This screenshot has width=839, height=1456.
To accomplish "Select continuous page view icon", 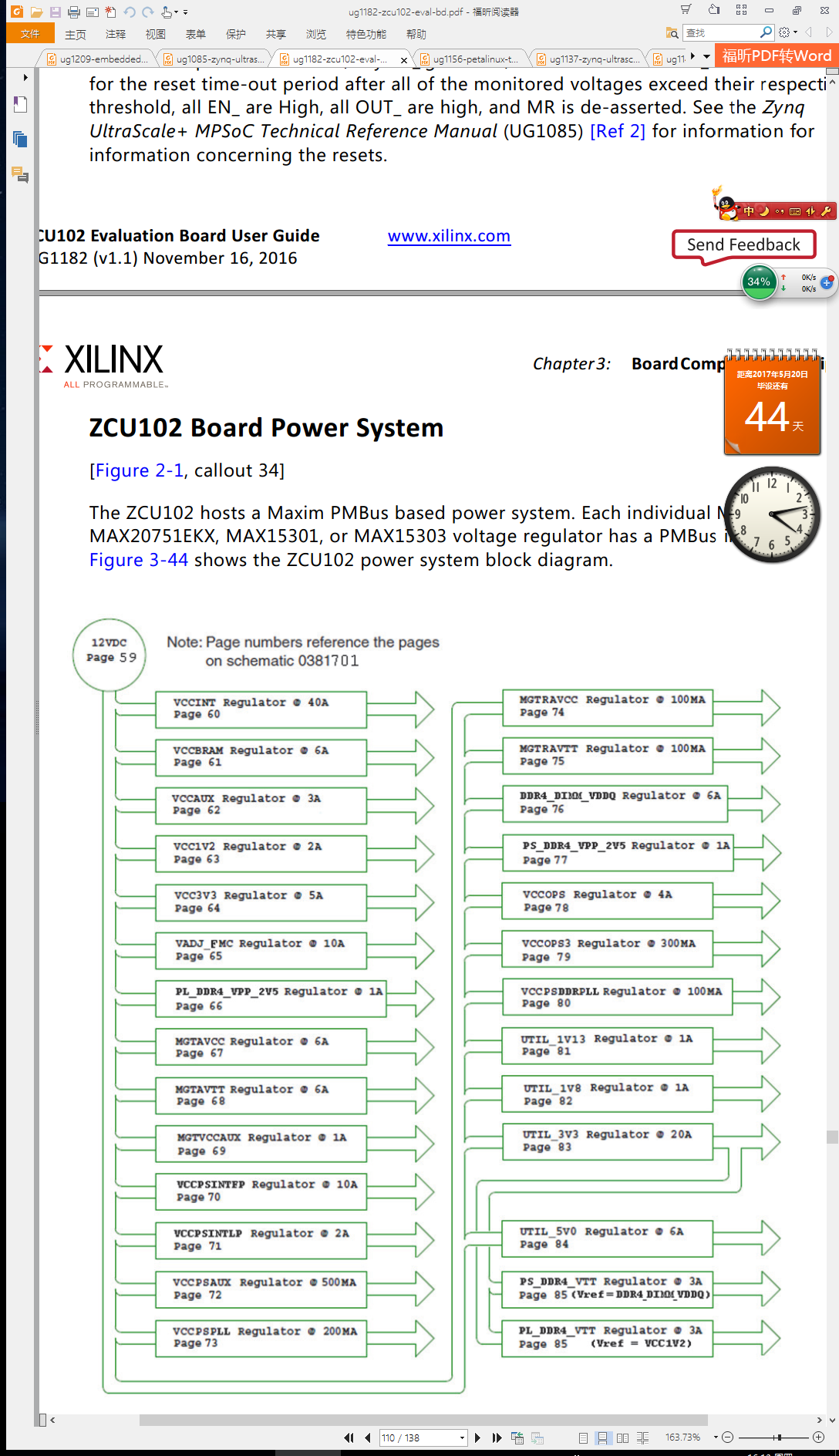I will point(603,1438).
